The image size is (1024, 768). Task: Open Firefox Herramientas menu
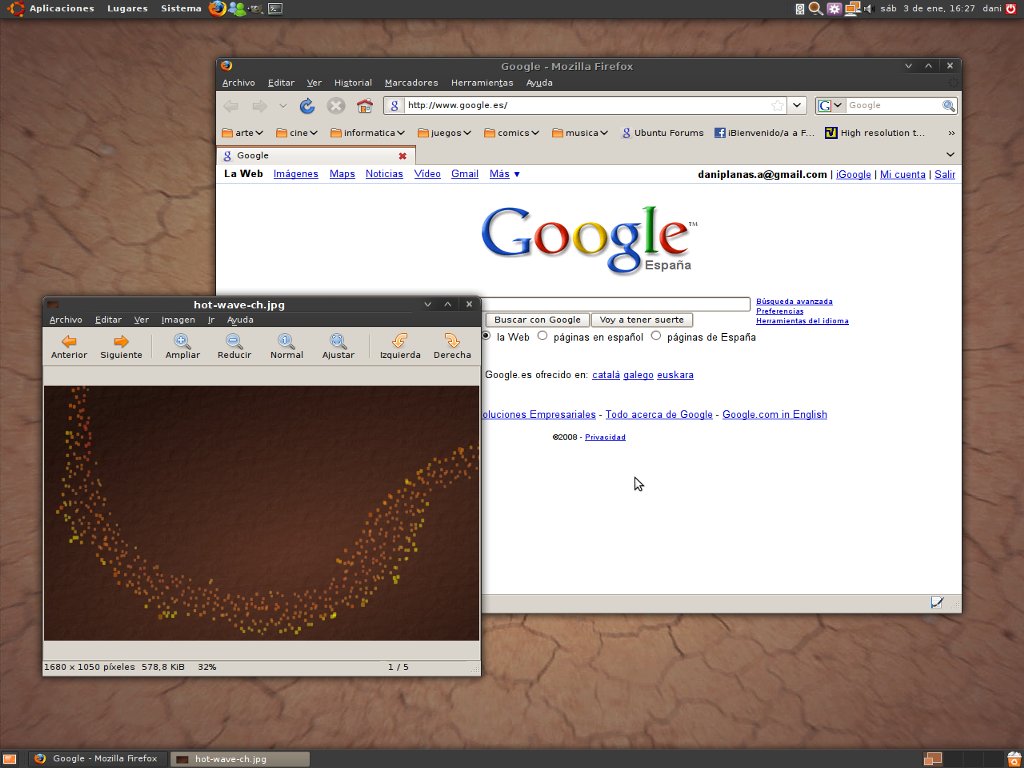(x=482, y=83)
